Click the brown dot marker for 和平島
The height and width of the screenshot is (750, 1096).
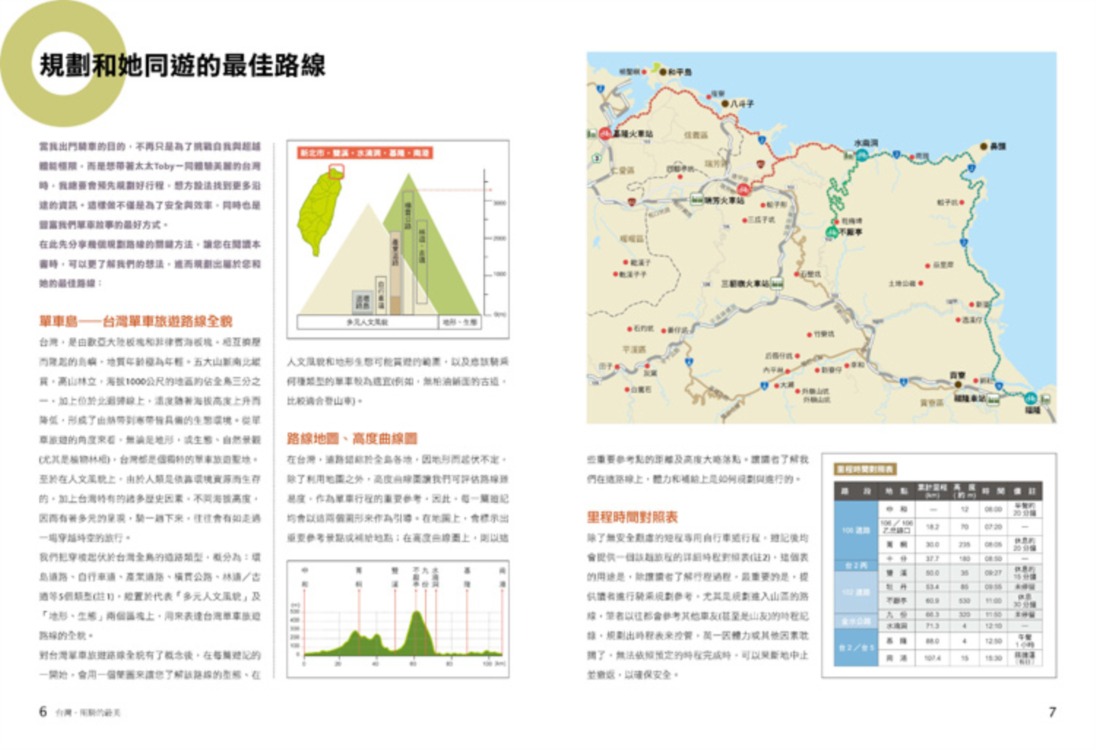tap(660, 73)
